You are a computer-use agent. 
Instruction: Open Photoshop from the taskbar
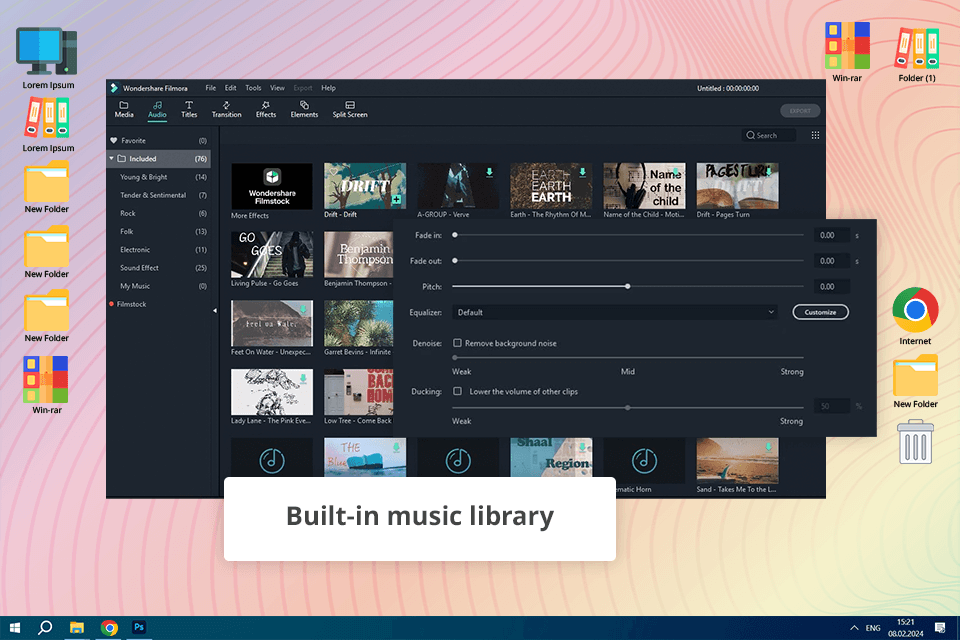139,627
